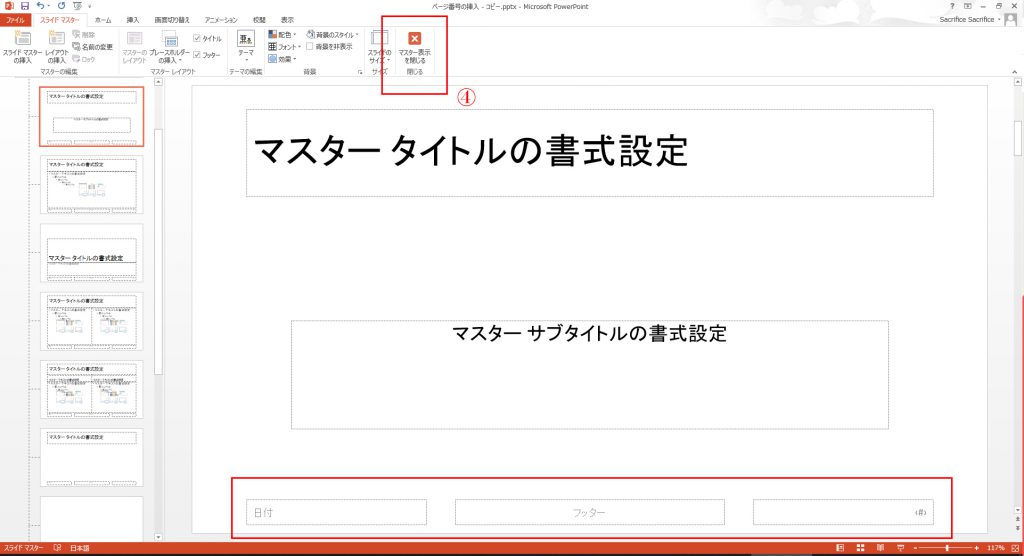Click the Close Master View (マスター表示を閉じる) button
The height and width of the screenshot is (556, 1024).
coord(414,48)
